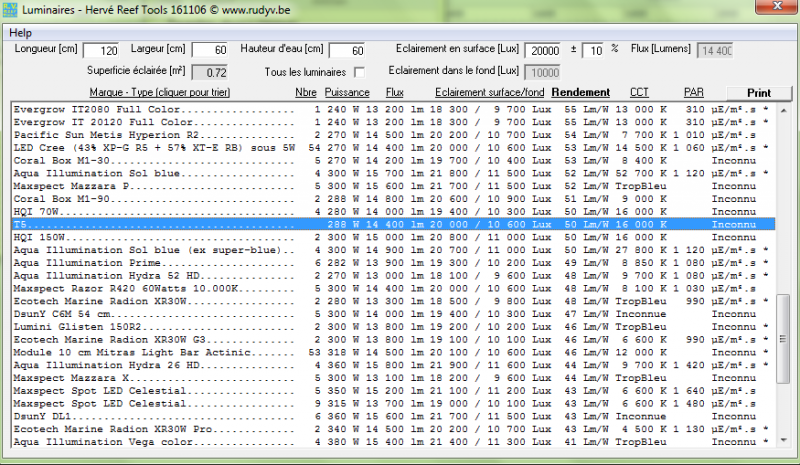Click the Longueur [cm] input field

101,51
